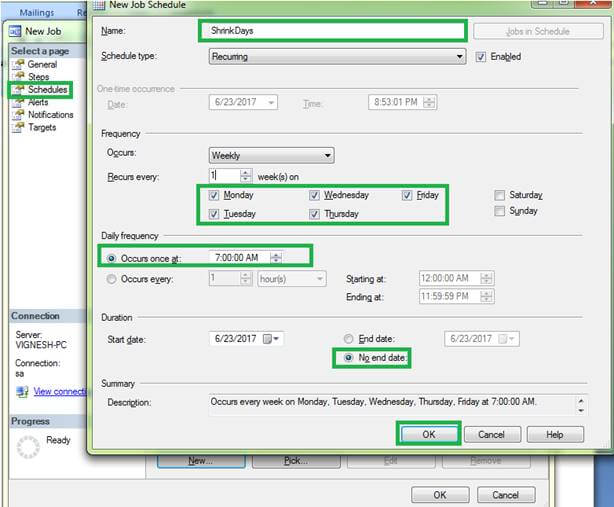Open the Start date calendar dropdown
Viewport: 614px width, 507px height.
point(272,339)
